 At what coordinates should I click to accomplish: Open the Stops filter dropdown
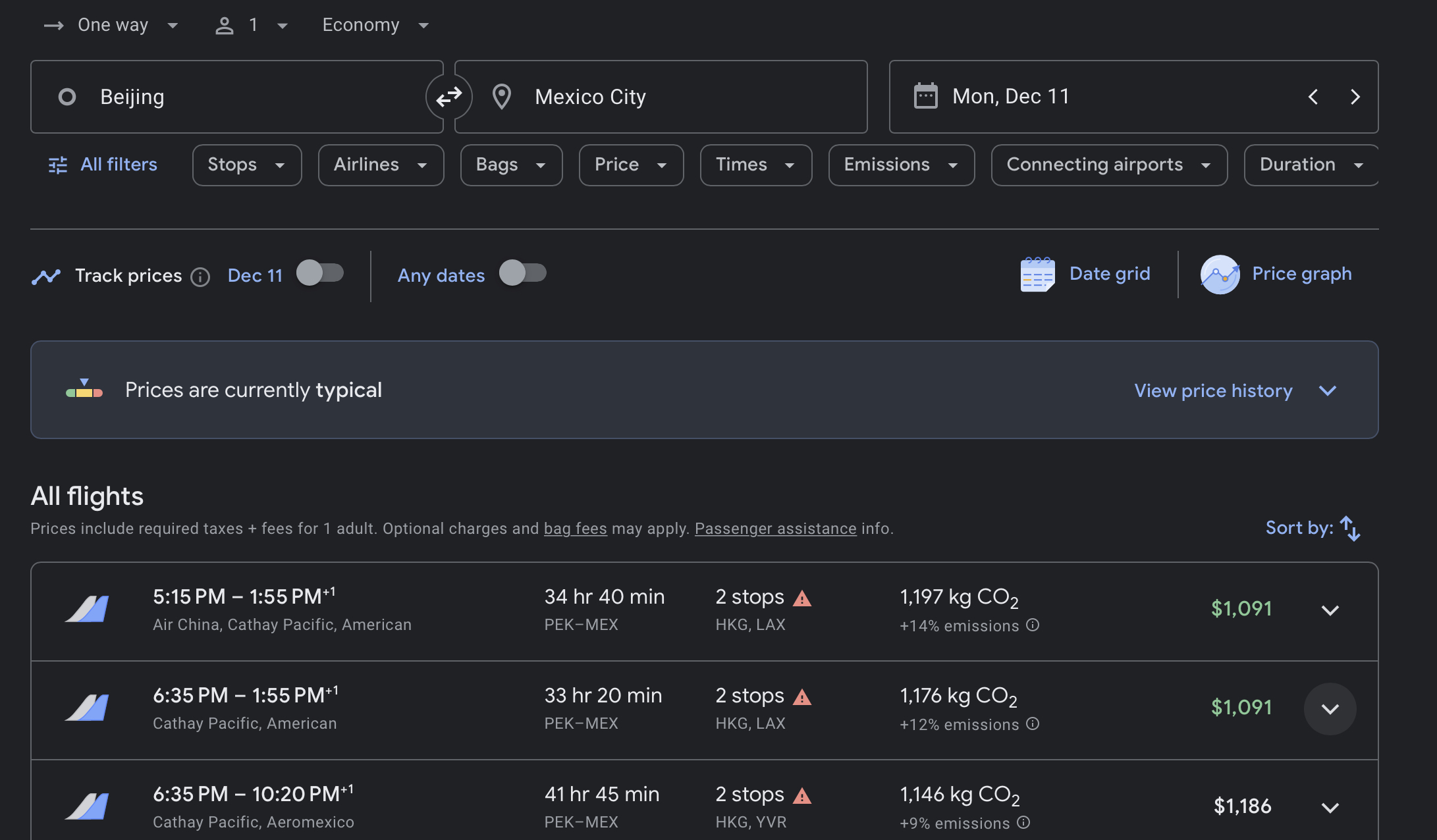click(247, 165)
